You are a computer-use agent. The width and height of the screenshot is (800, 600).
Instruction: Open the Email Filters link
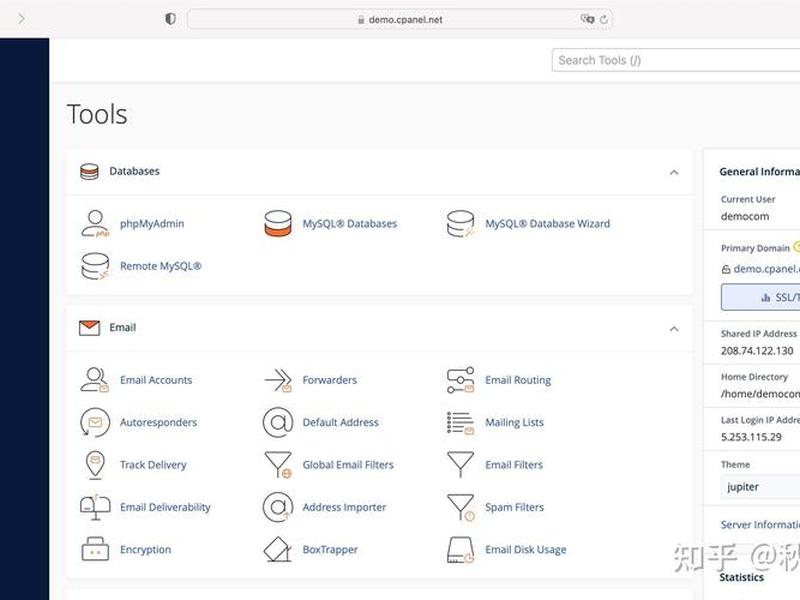coord(514,465)
